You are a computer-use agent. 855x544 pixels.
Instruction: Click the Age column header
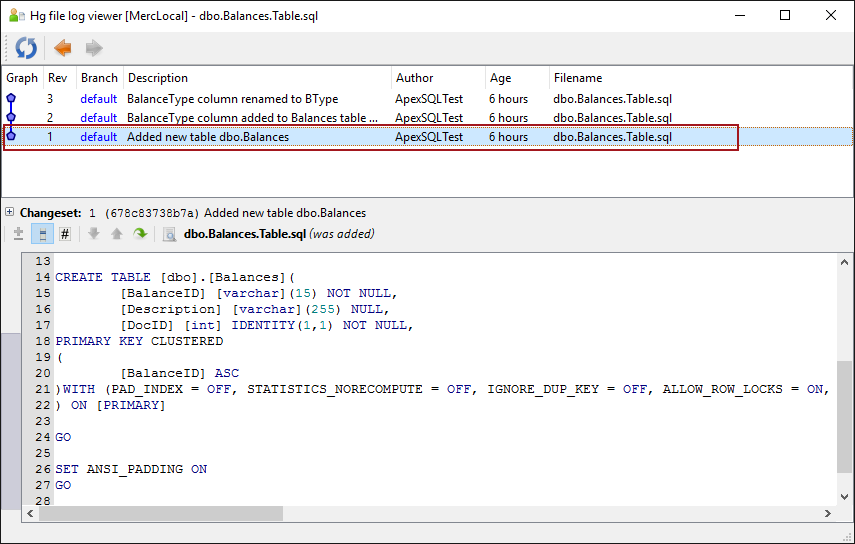click(x=500, y=78)
